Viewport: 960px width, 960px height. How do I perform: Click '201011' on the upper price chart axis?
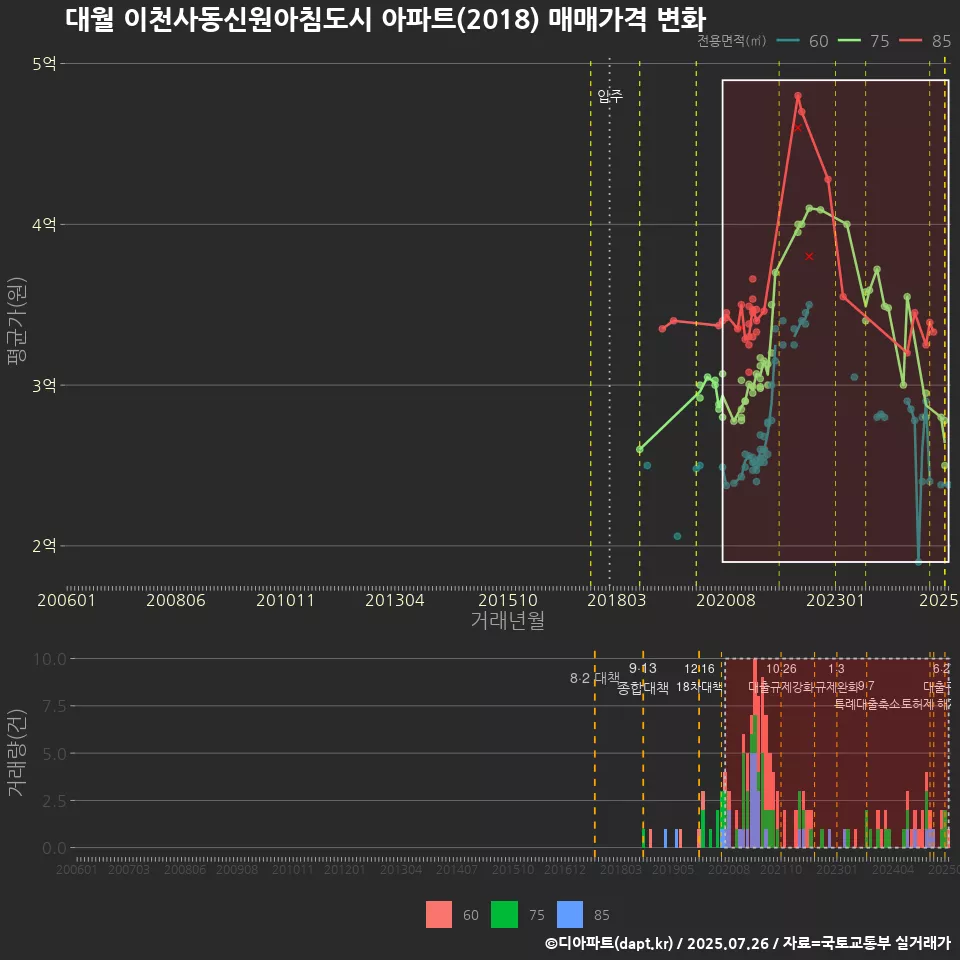click(285, 600)
